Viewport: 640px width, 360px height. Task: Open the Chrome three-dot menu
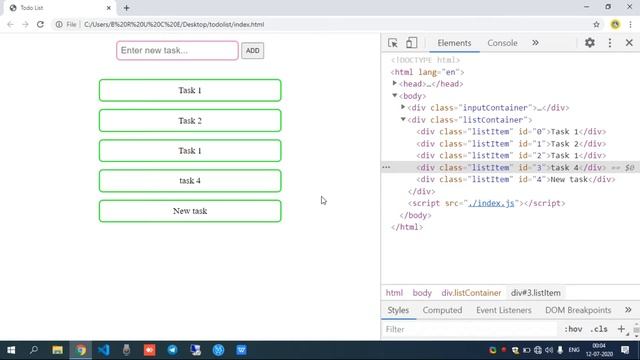pos(631,24)
